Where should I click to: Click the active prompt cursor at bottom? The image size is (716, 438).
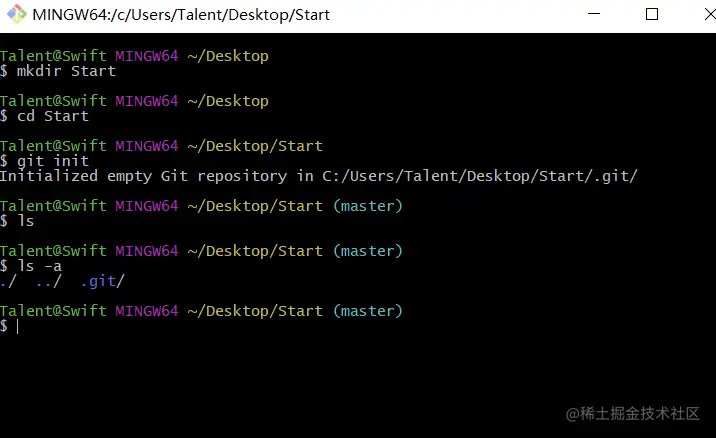pos(17,326)
